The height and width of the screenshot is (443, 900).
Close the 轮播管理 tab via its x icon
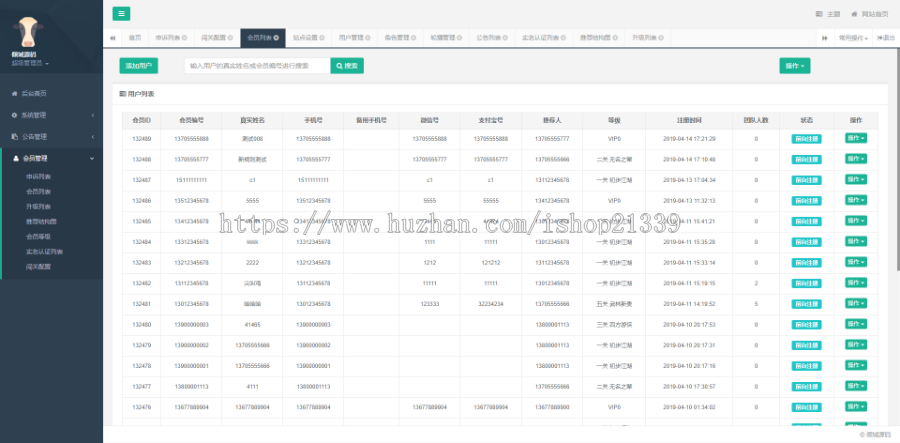tap(460, 38)
